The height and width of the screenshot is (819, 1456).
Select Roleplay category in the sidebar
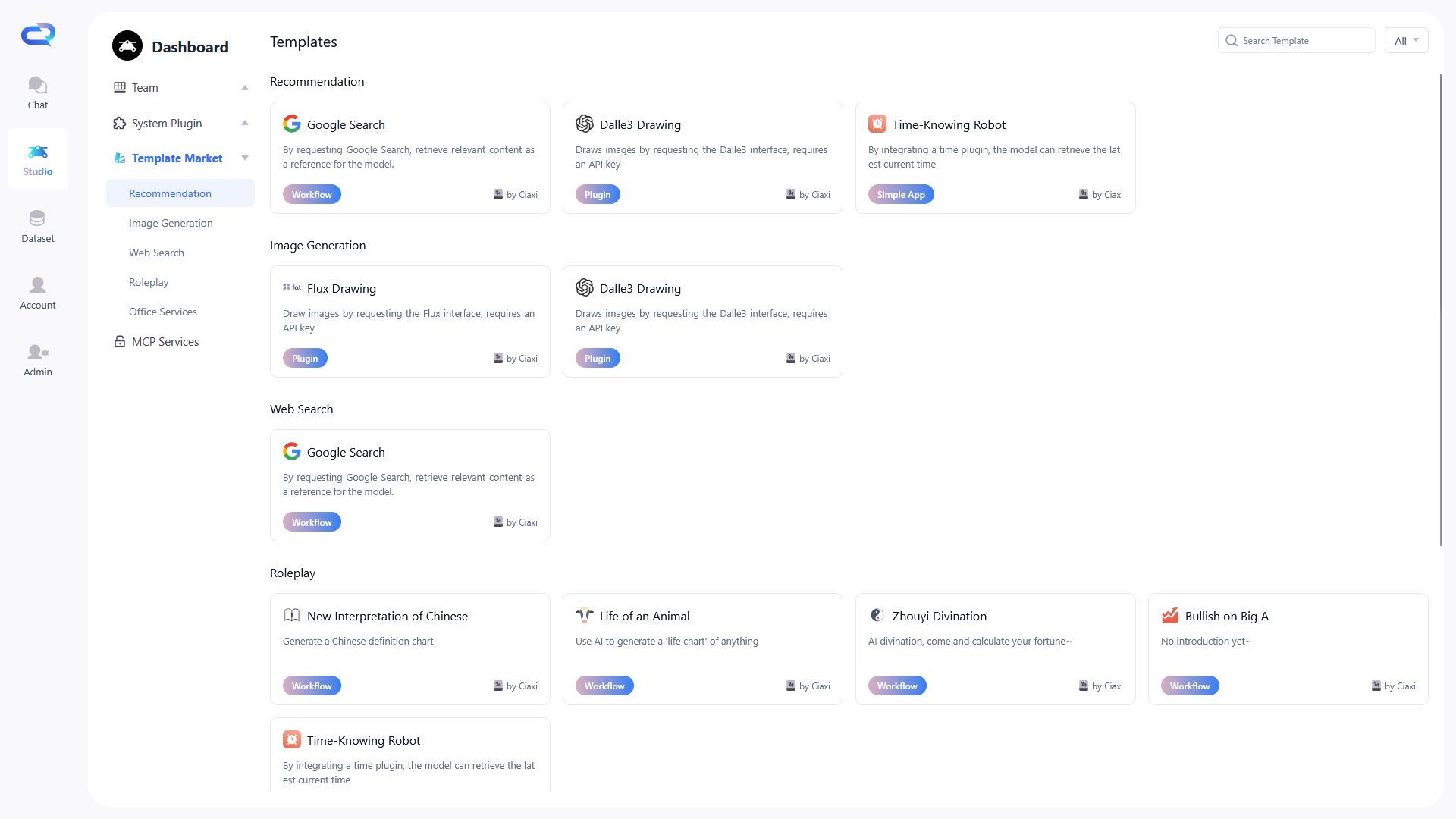tap(149, 282)
